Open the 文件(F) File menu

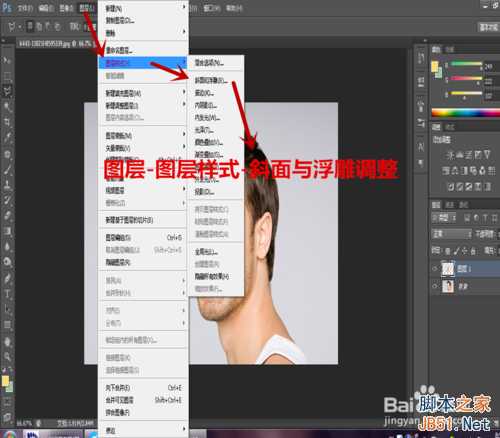pos(25,8)
